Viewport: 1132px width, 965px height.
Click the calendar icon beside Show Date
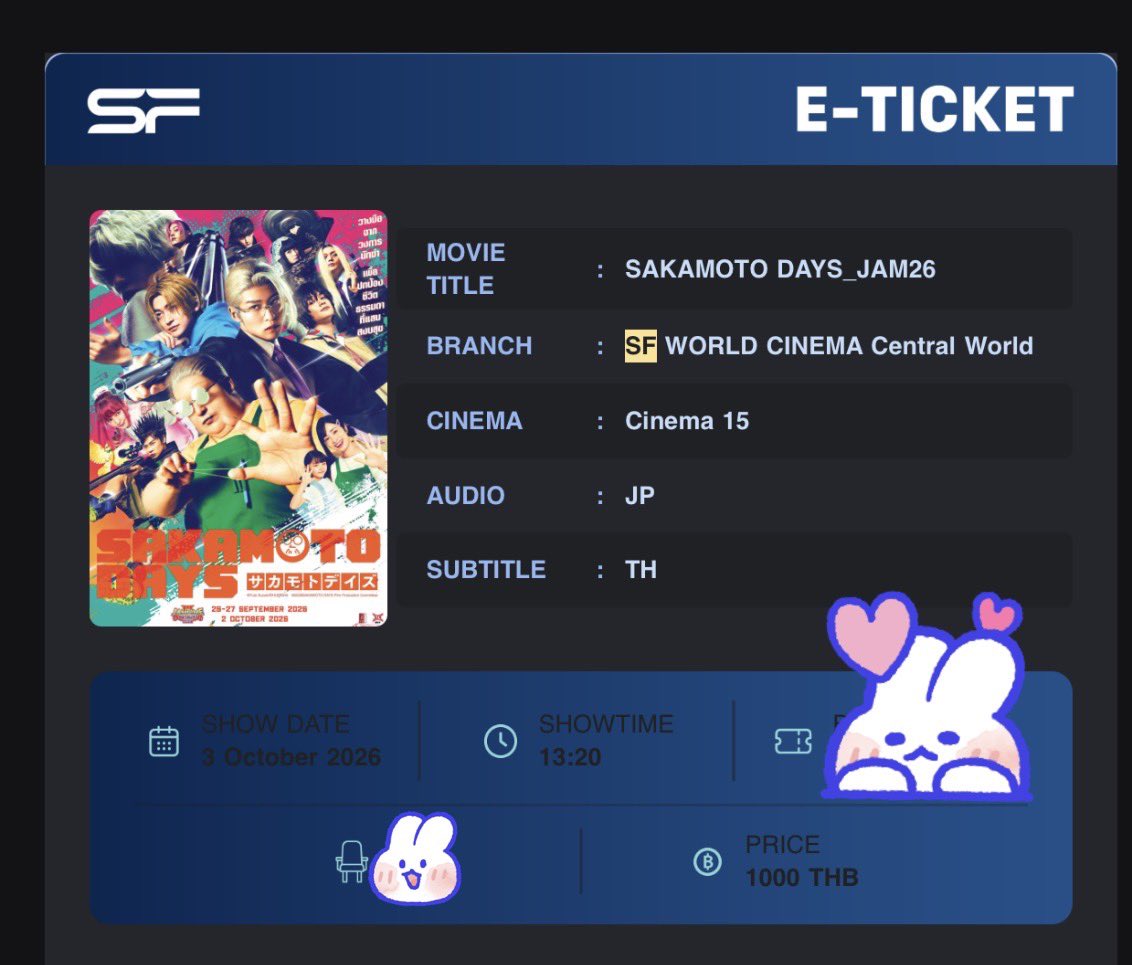click(x=164, y=741)
